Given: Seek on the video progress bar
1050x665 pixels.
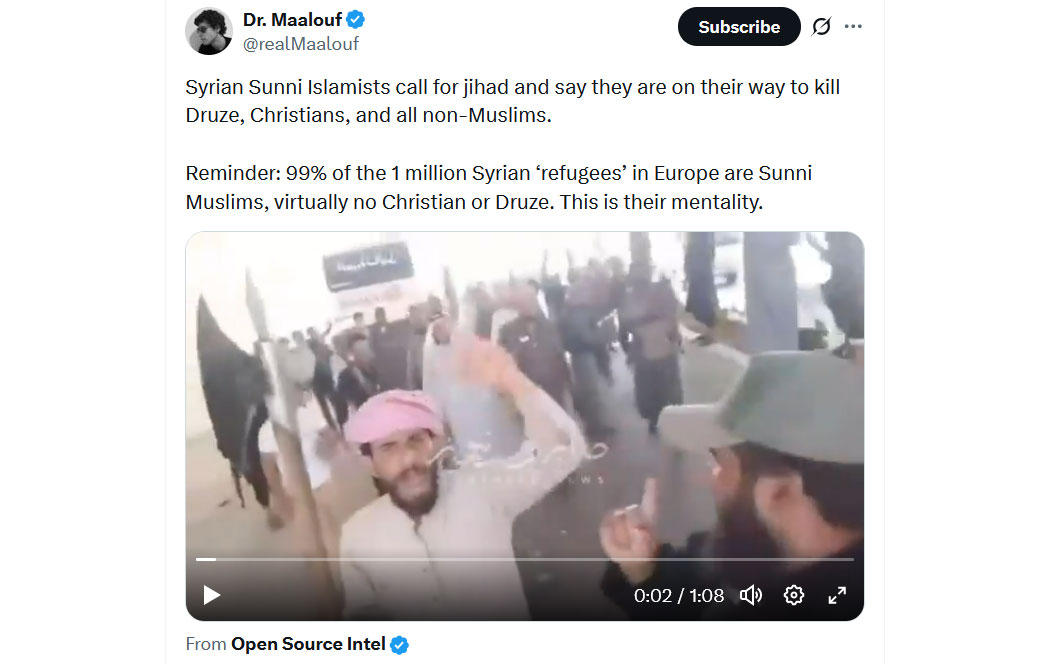Looking at the screenshot, I should point(524,559).
